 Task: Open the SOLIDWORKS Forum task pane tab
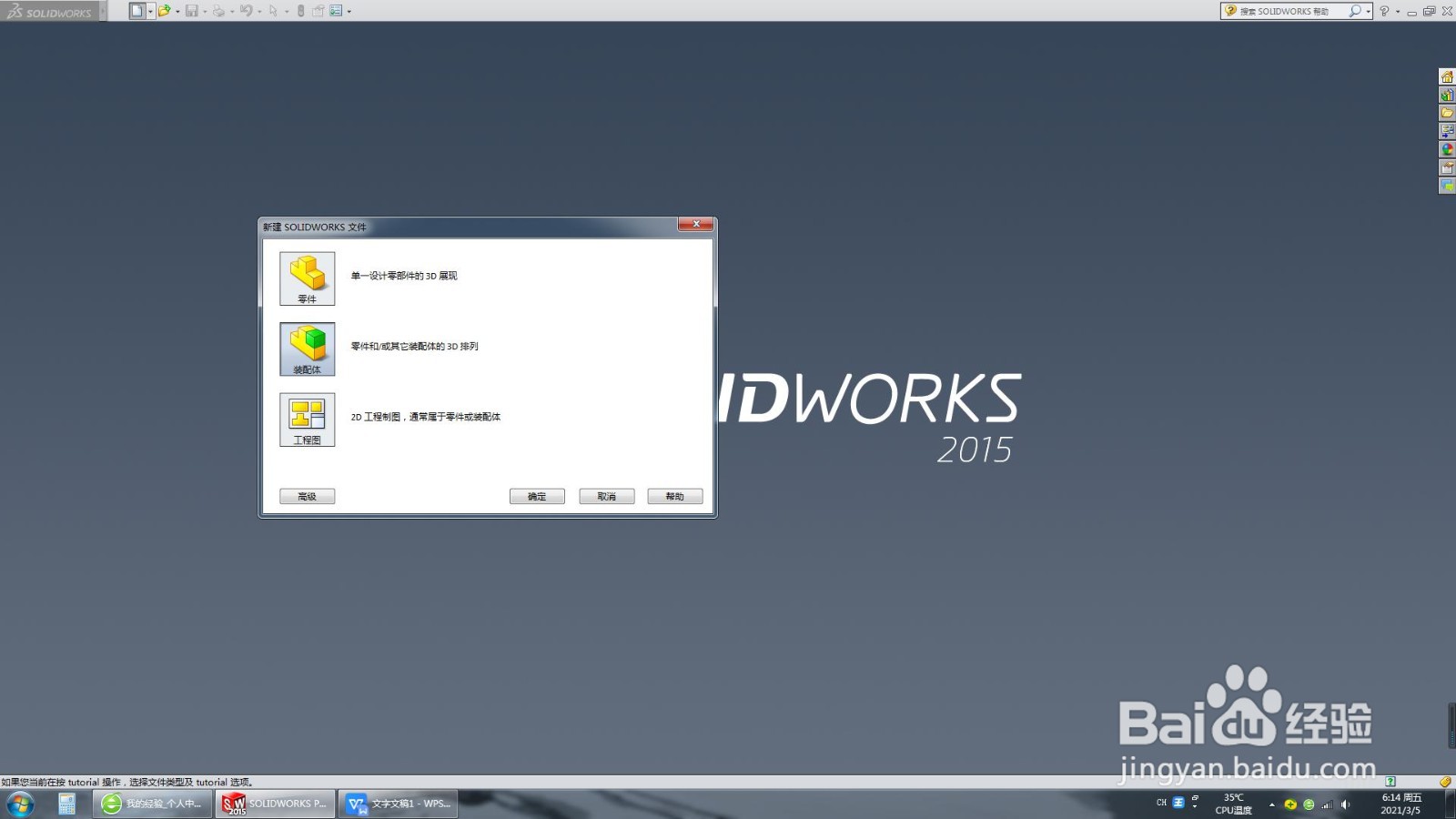click(x=1447, y=186)
